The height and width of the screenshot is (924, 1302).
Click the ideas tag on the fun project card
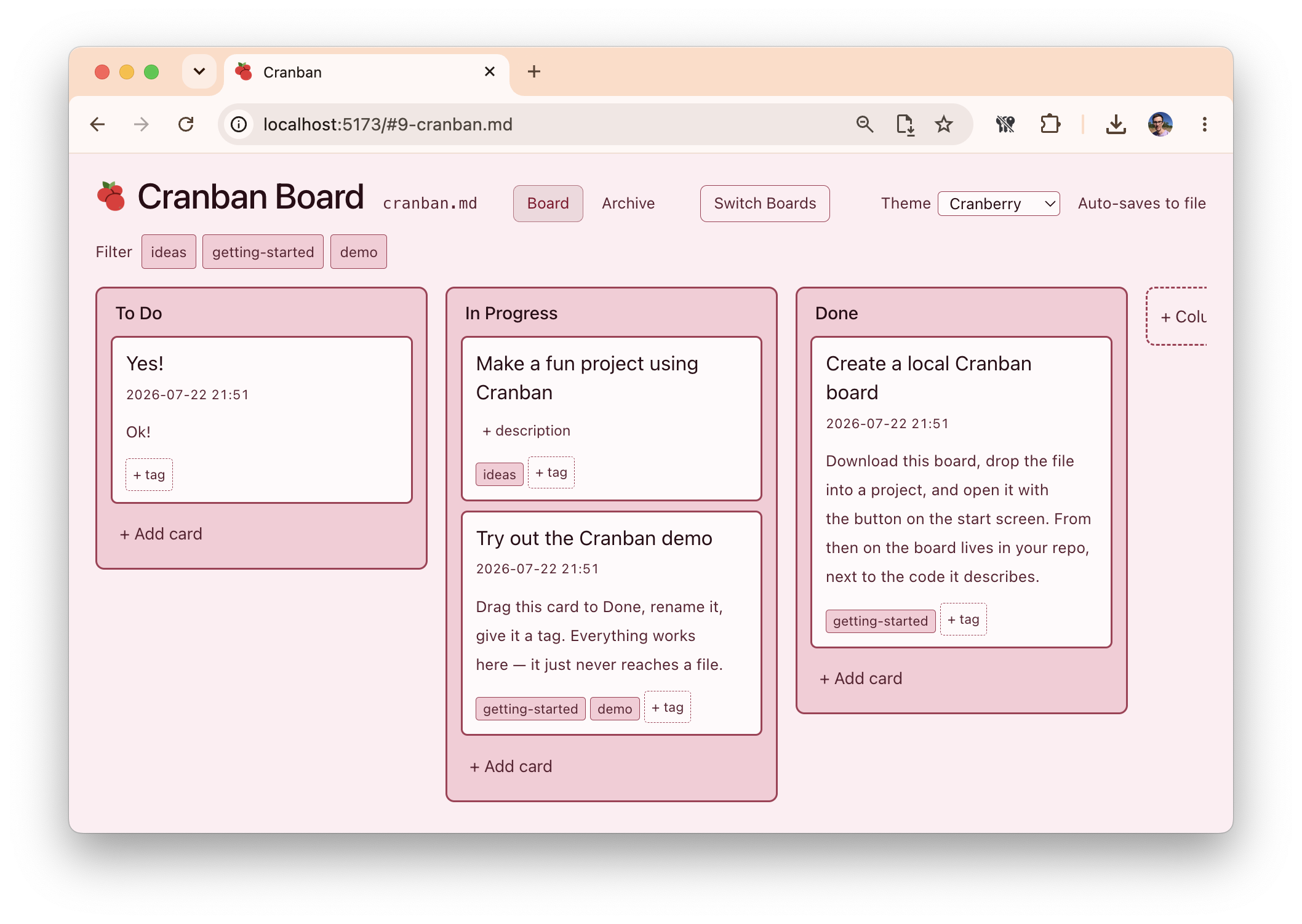tap(500, 474)
